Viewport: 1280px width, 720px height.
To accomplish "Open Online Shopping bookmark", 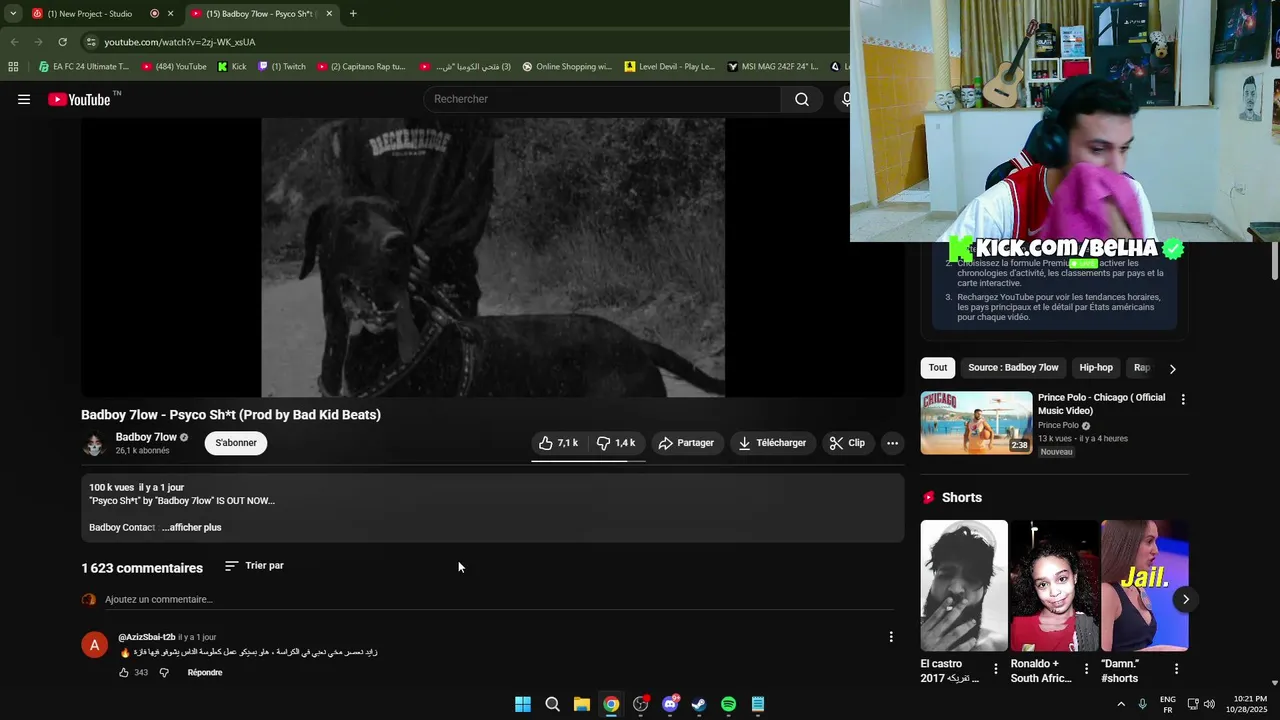I will point(567,67).
